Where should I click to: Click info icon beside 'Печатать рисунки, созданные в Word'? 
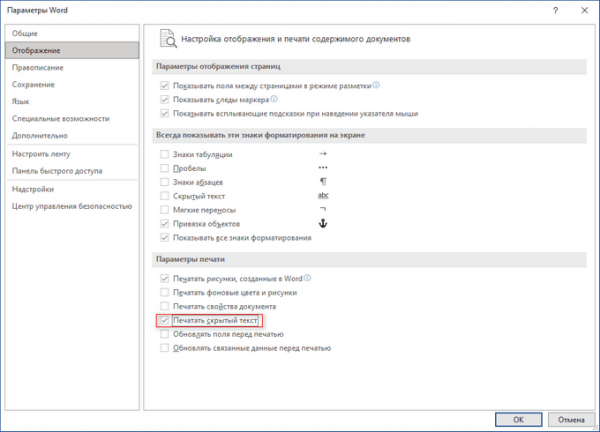(307, 278)
